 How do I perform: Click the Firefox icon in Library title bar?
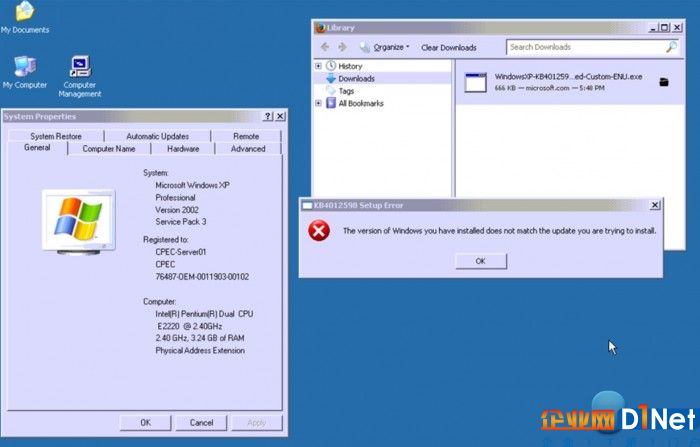[320, 28]
